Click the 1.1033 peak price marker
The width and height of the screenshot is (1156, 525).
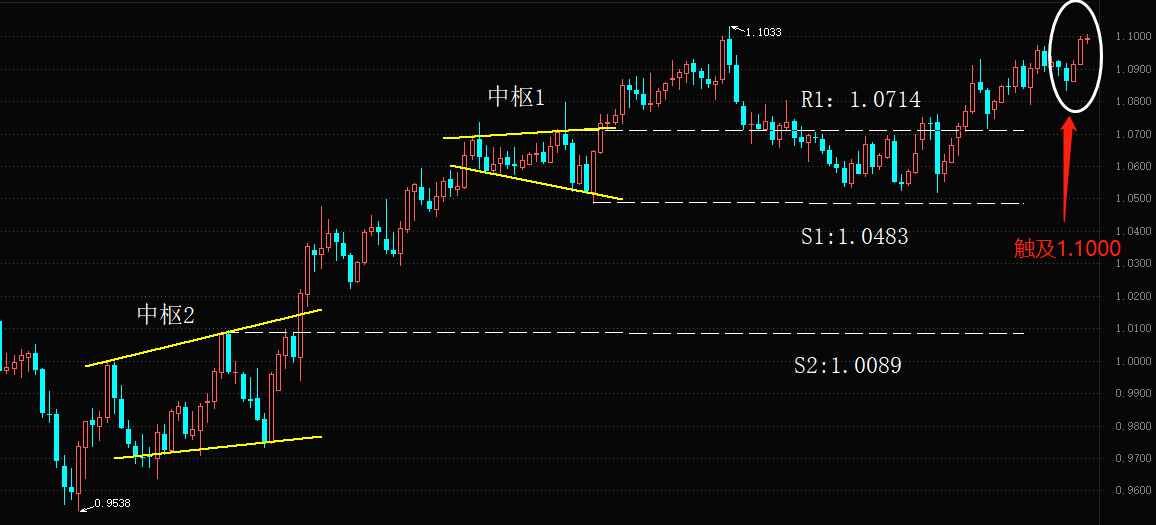(x=763, y=32)
